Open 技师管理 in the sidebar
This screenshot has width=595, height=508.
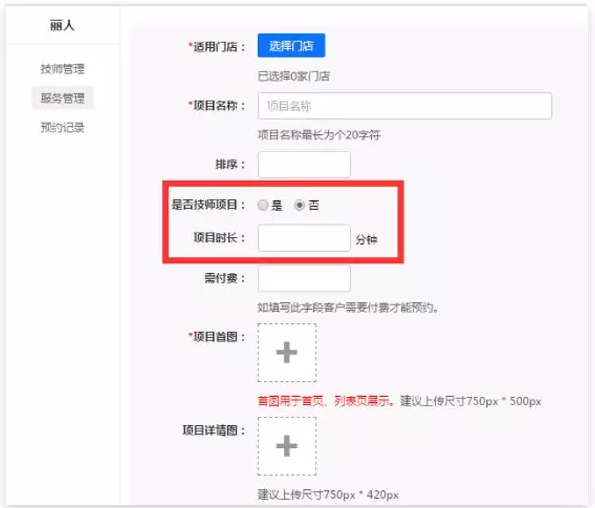coord(62,69)
